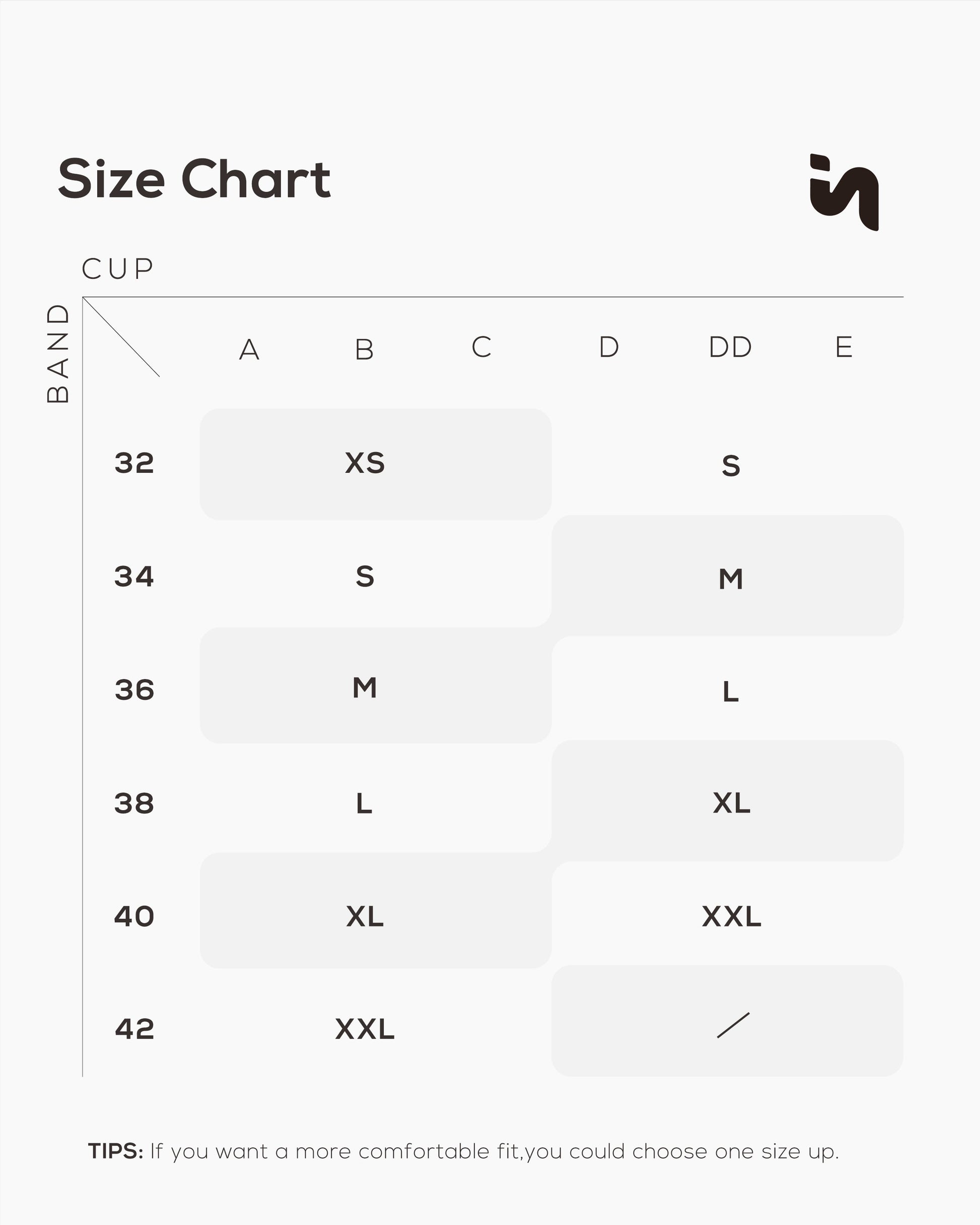
Task: Select cup column header A
Action: 249,349
